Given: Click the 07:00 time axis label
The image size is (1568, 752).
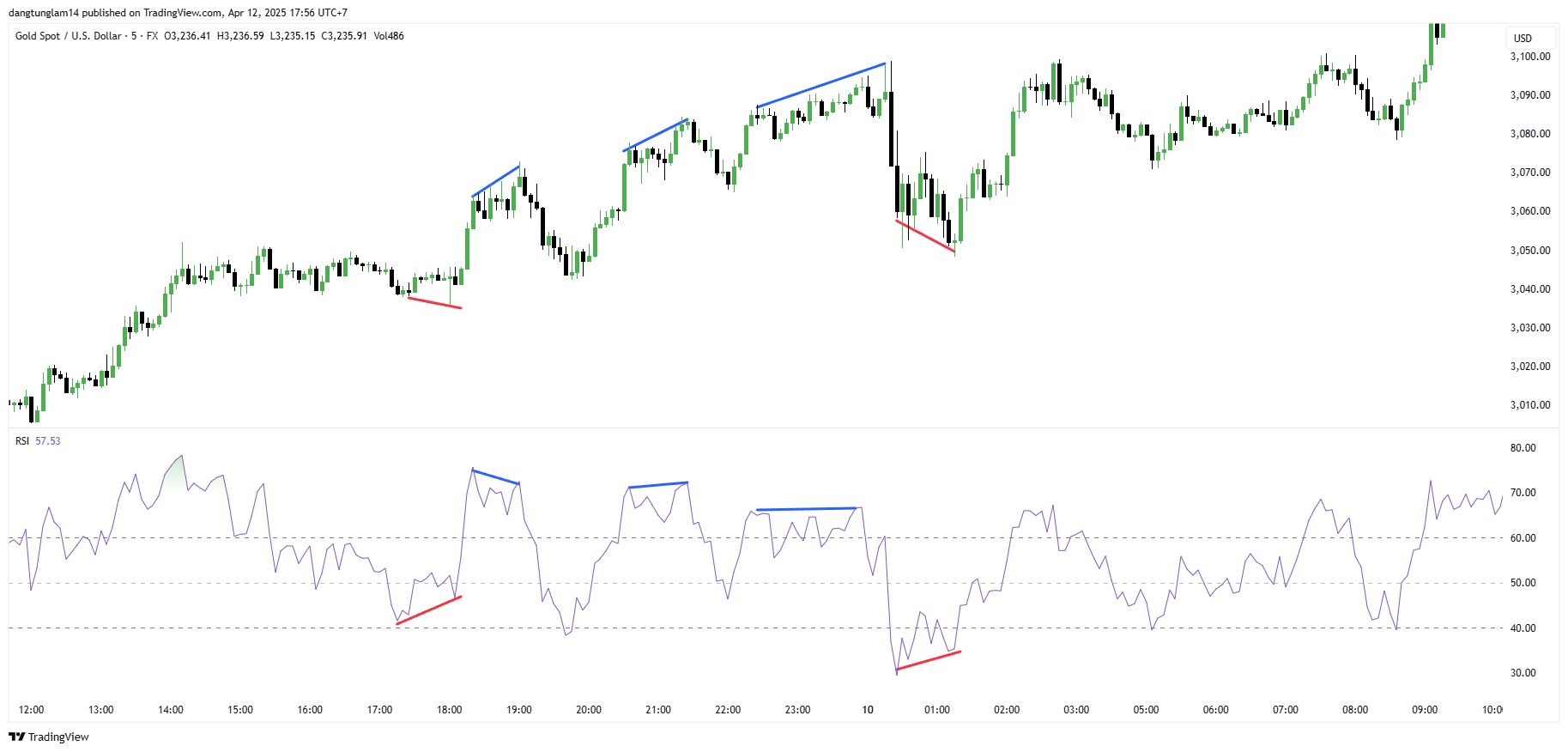Looking at the screenshot, I should coord(1286,710).
